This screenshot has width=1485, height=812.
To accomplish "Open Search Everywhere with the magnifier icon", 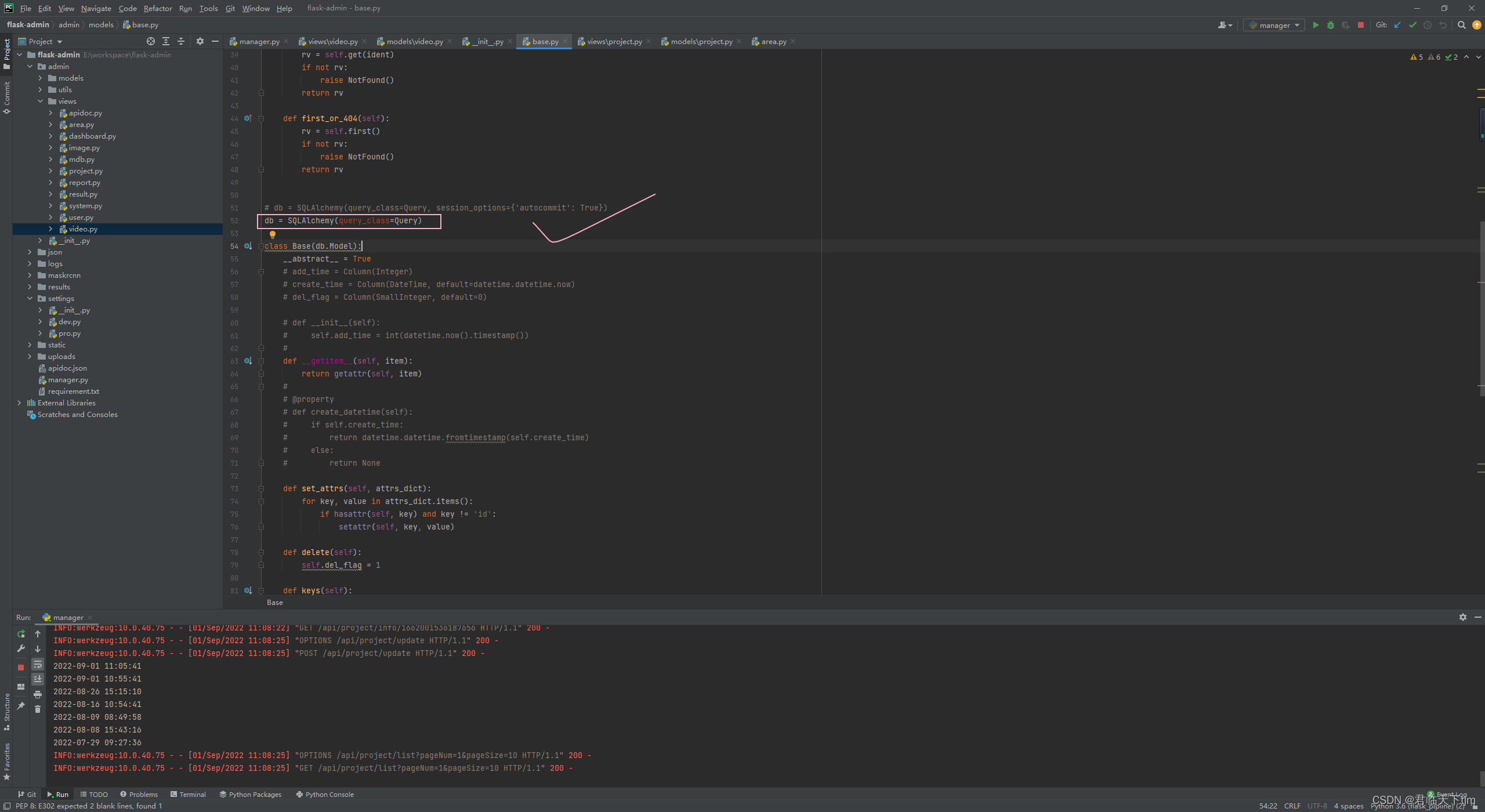I will tap(1462, 25).
